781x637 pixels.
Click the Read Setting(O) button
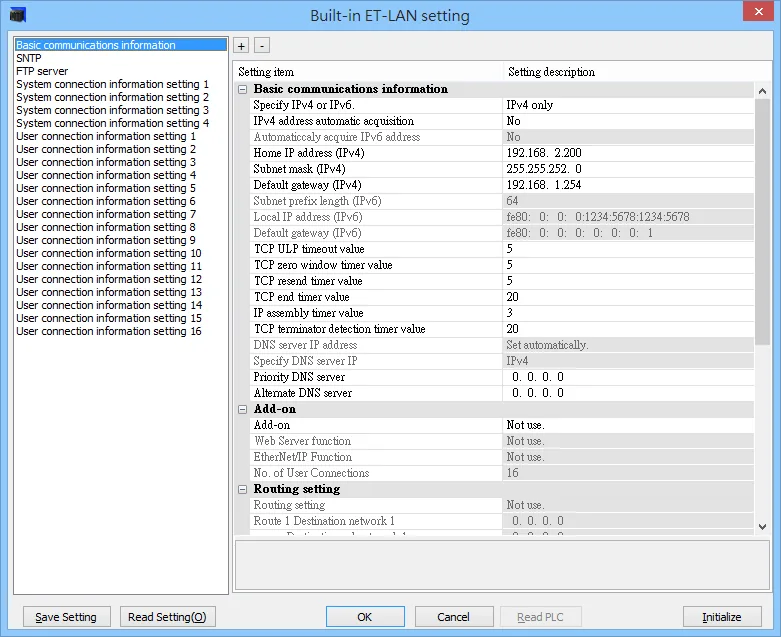click(167, 617)
